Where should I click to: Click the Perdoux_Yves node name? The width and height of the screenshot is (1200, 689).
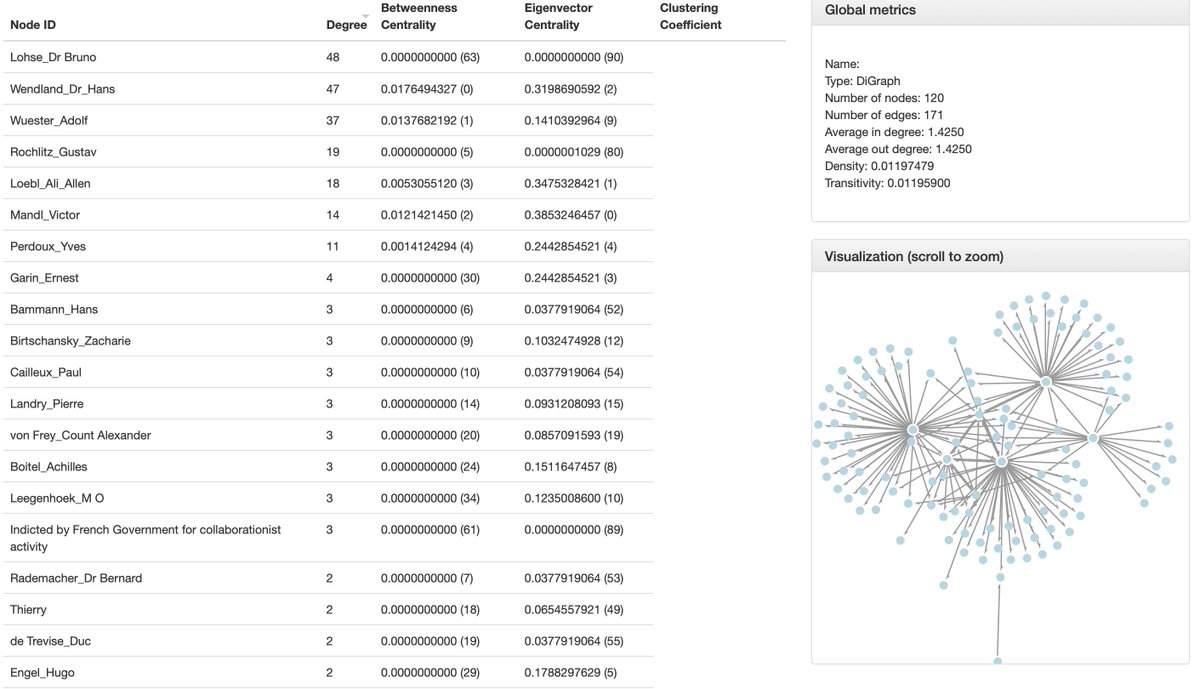[48, 247]
